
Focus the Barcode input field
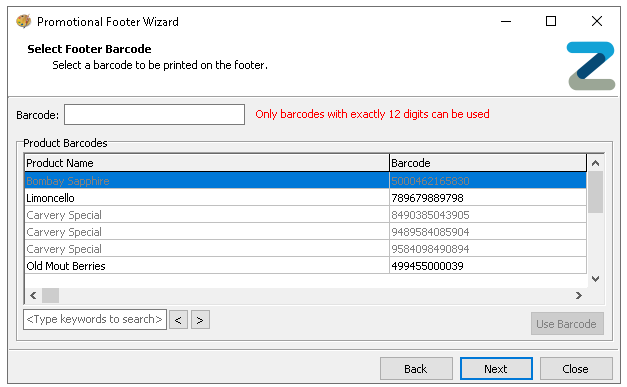coord(154,115)
